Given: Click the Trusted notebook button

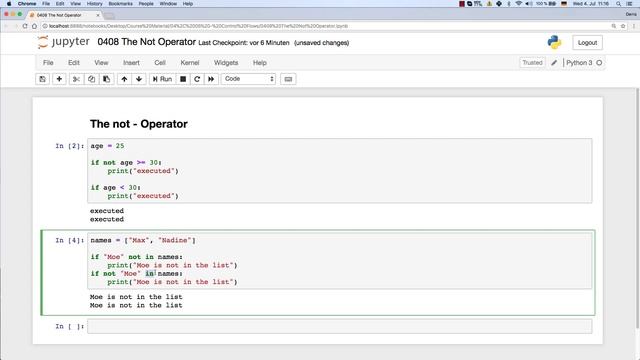Looking at the screenshot, I should tap(532, 63).
